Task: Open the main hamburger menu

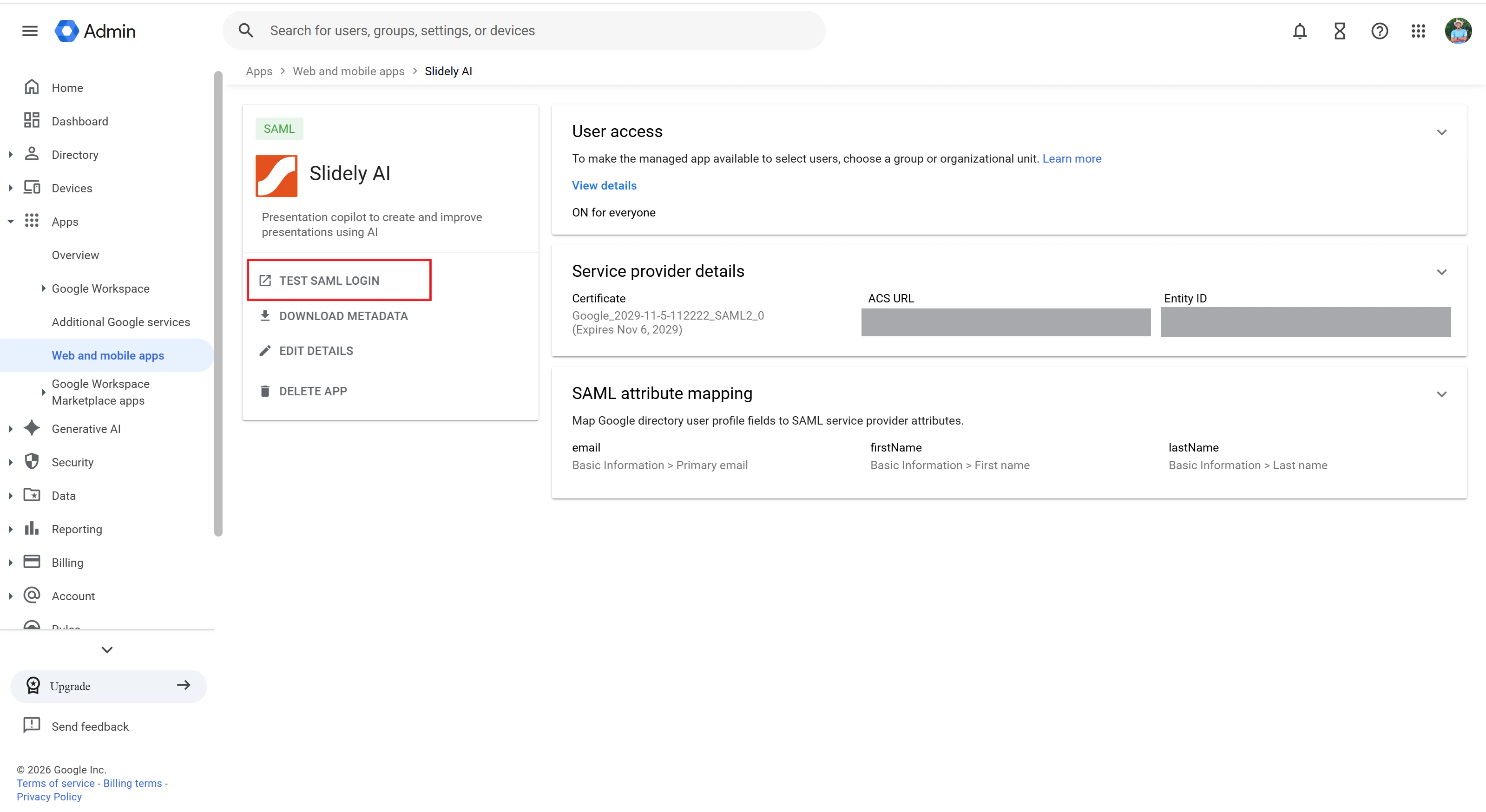Action: (x=30, y=31)
